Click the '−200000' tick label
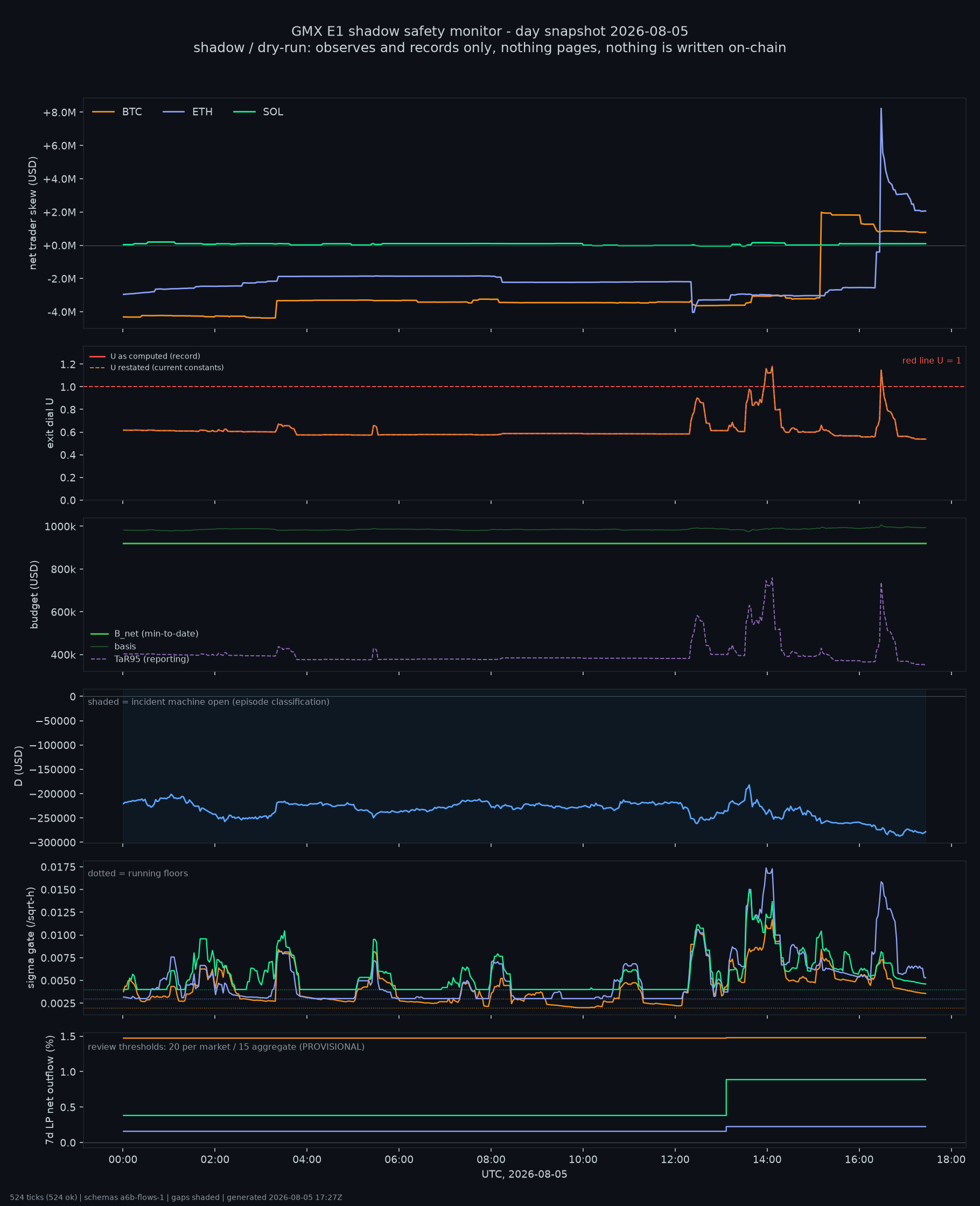980x1206 pixels. (53, 795)
